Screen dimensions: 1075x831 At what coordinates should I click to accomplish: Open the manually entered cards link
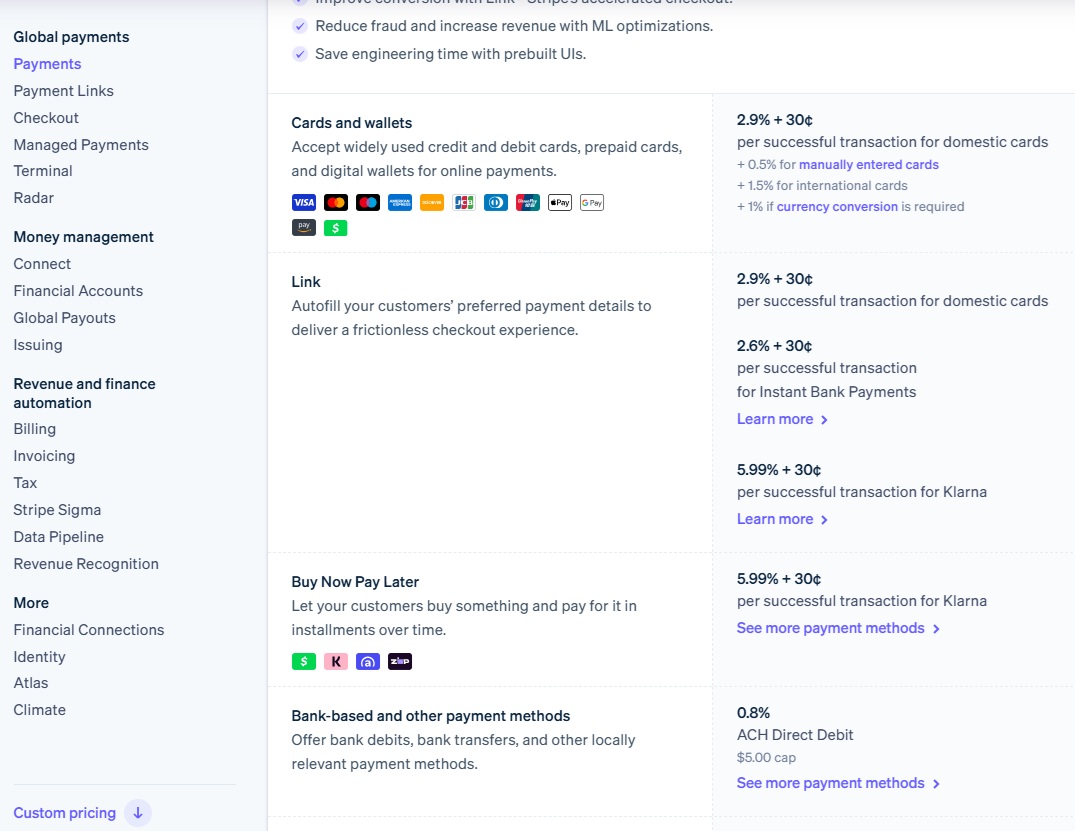(868, 164)
